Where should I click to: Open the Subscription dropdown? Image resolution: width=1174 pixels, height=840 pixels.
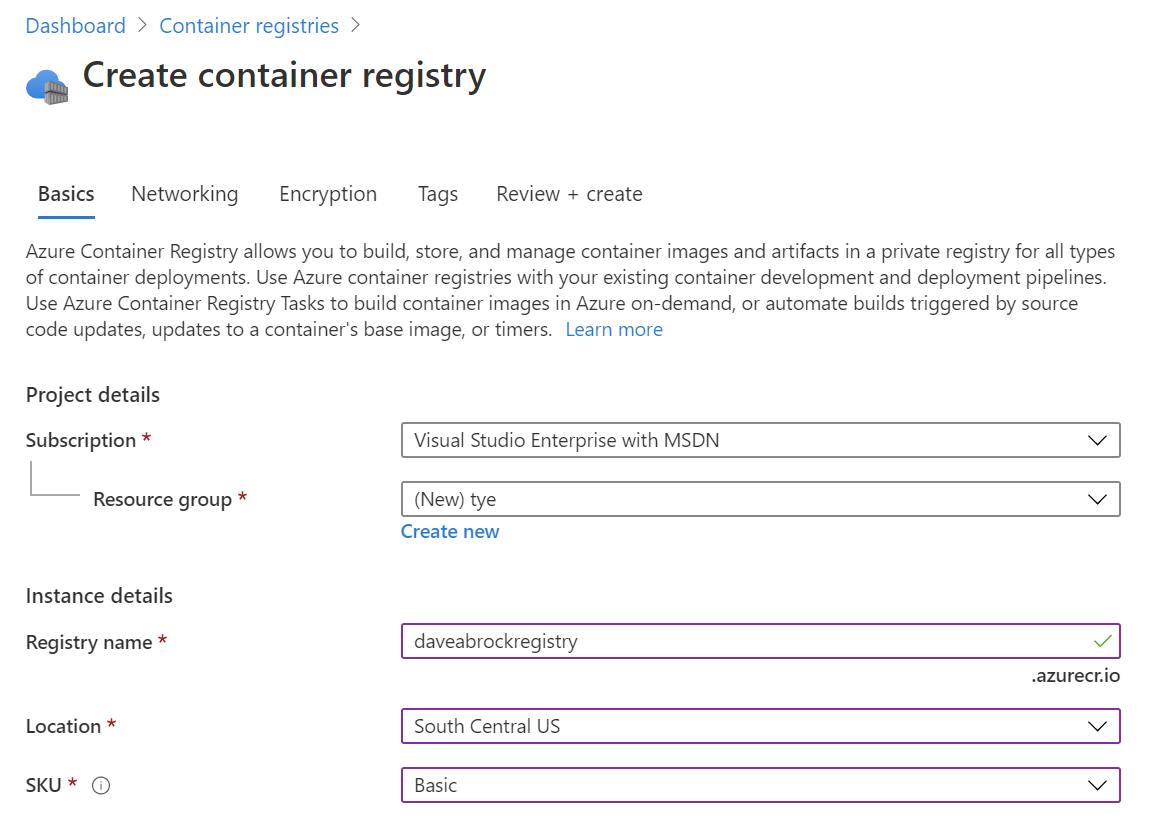(760, 440)
